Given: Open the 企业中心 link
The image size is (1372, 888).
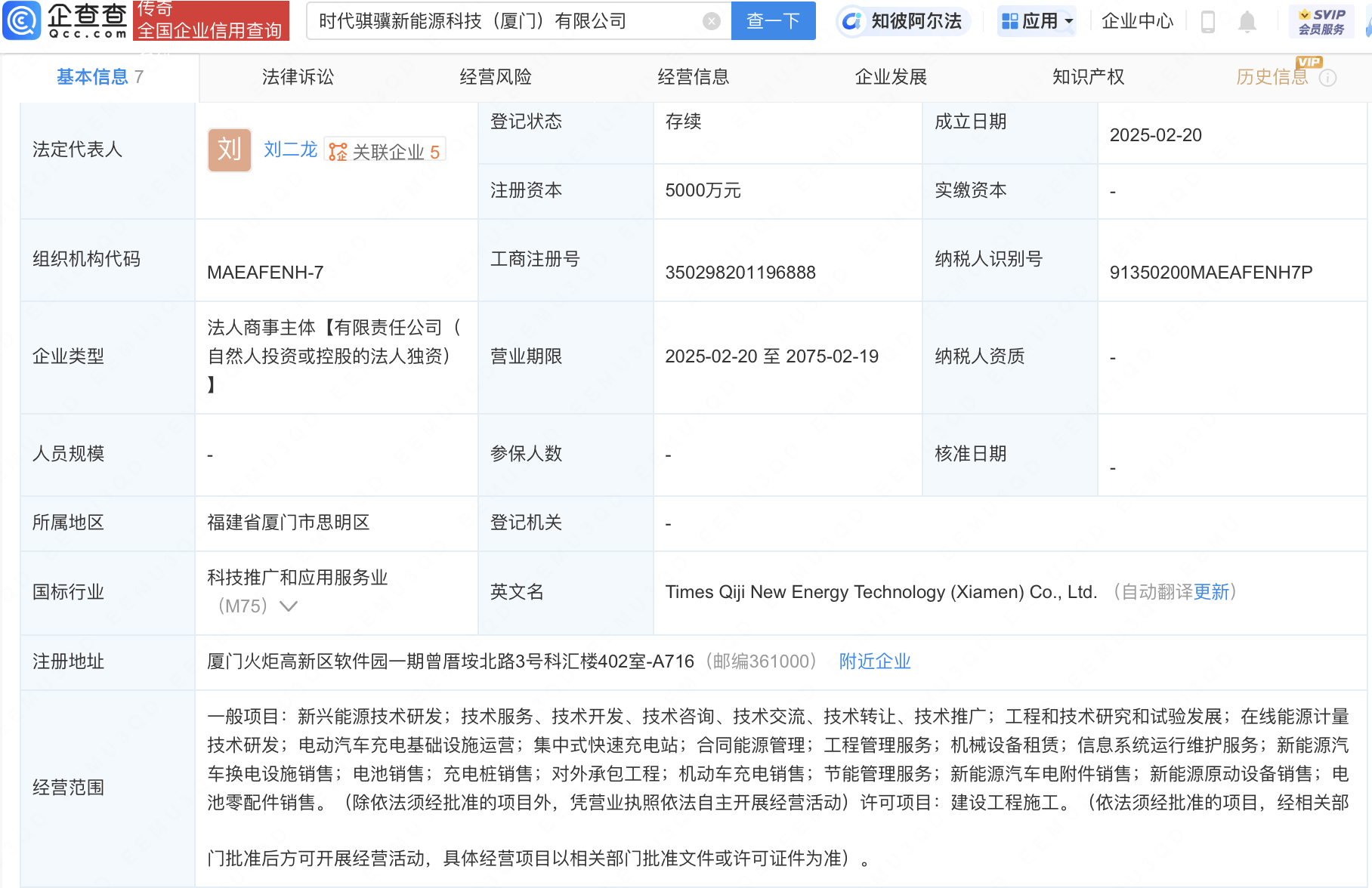Looking at the screenshot, I should (1137, 21).
